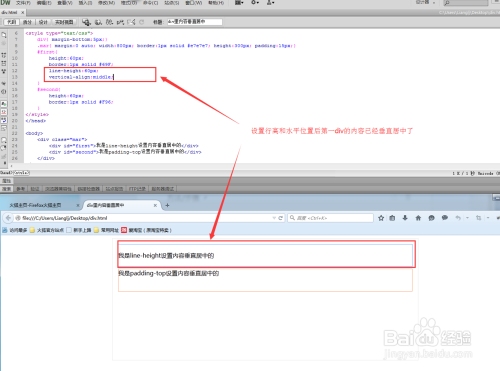Image resolution: width=500 pixels, height=371 pixels.
Task: Click the Firefox search box
Action: pos(331,218)
